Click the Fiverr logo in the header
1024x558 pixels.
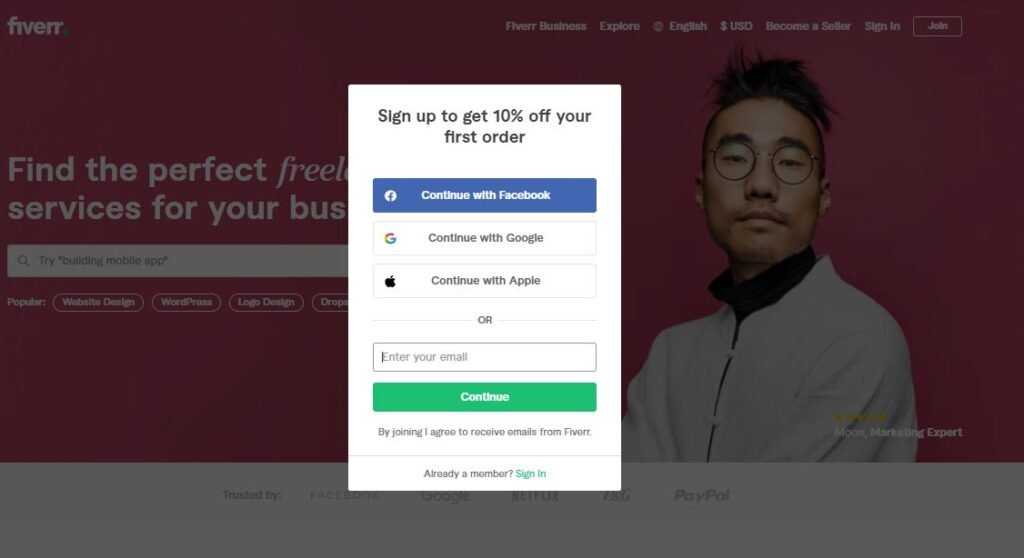pyautogui.click(x=38, y=26)
